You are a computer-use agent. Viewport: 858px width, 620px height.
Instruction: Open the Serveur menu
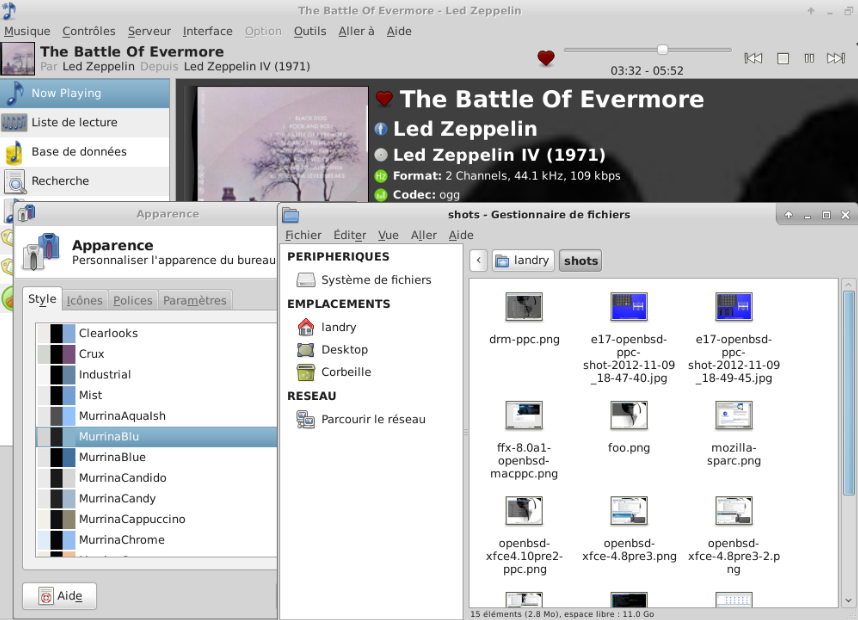(149, 31)
